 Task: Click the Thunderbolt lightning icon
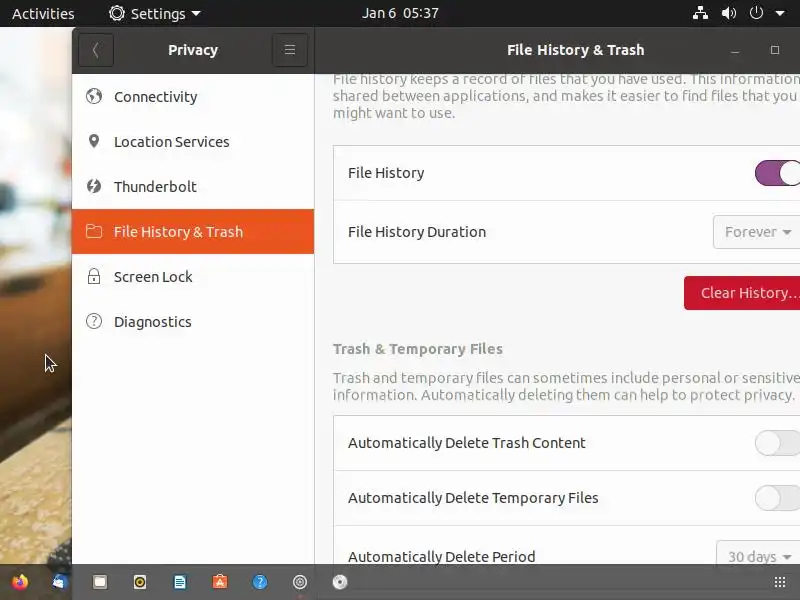[x=94, y=186]
